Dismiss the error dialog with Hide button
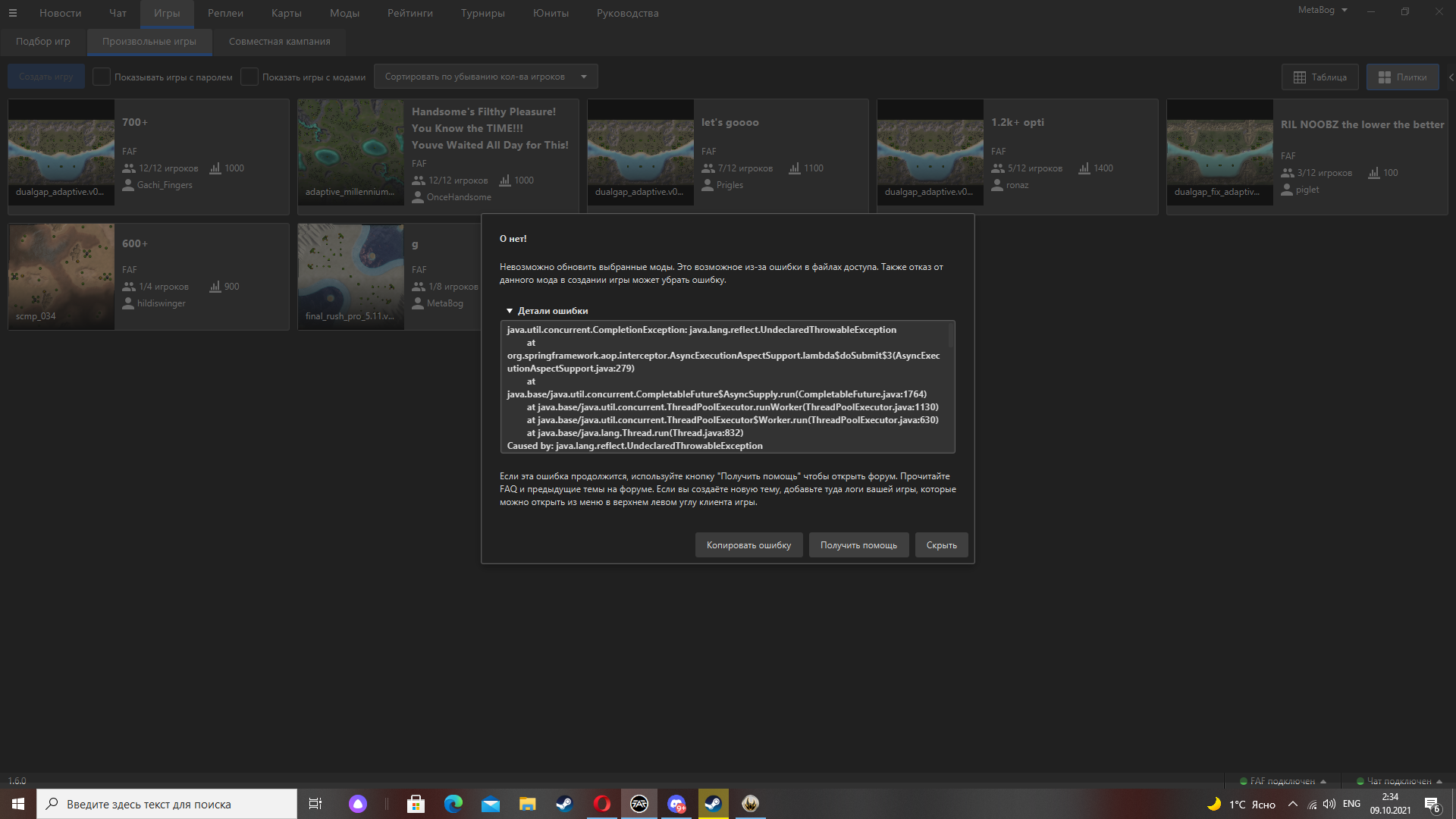The height and width of the screenshot is (819, 1456). (942, 545)
